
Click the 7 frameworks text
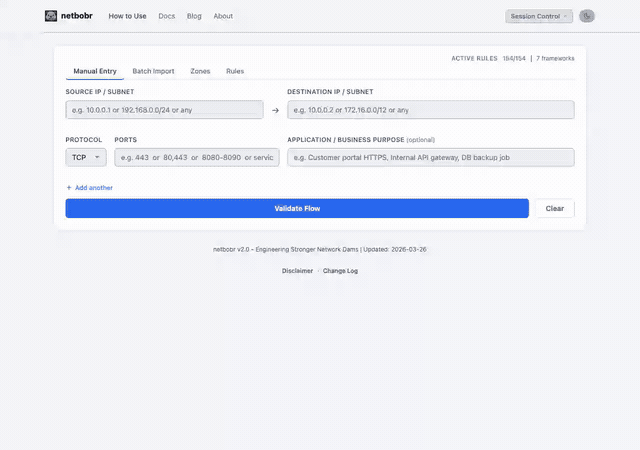click(555, 58)
